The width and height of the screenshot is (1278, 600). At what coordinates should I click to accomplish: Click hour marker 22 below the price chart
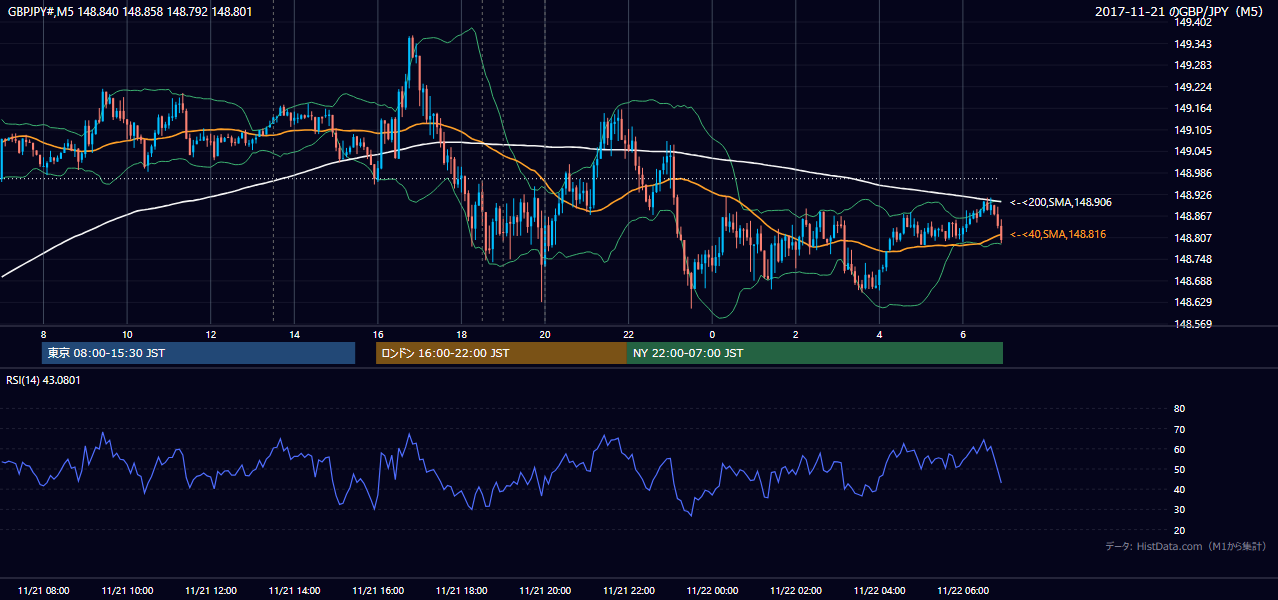629,334
